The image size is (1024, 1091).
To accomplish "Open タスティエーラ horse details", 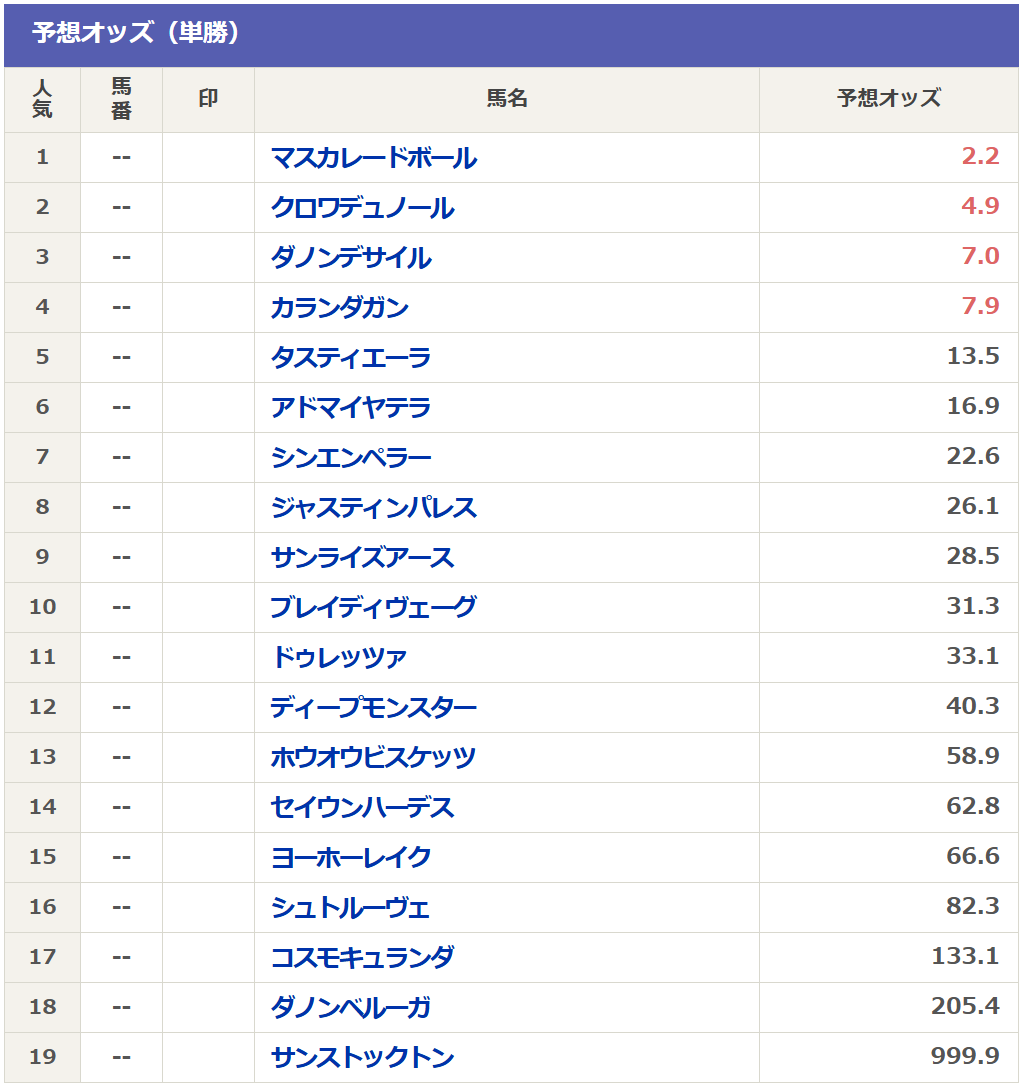I will (351, 358).
